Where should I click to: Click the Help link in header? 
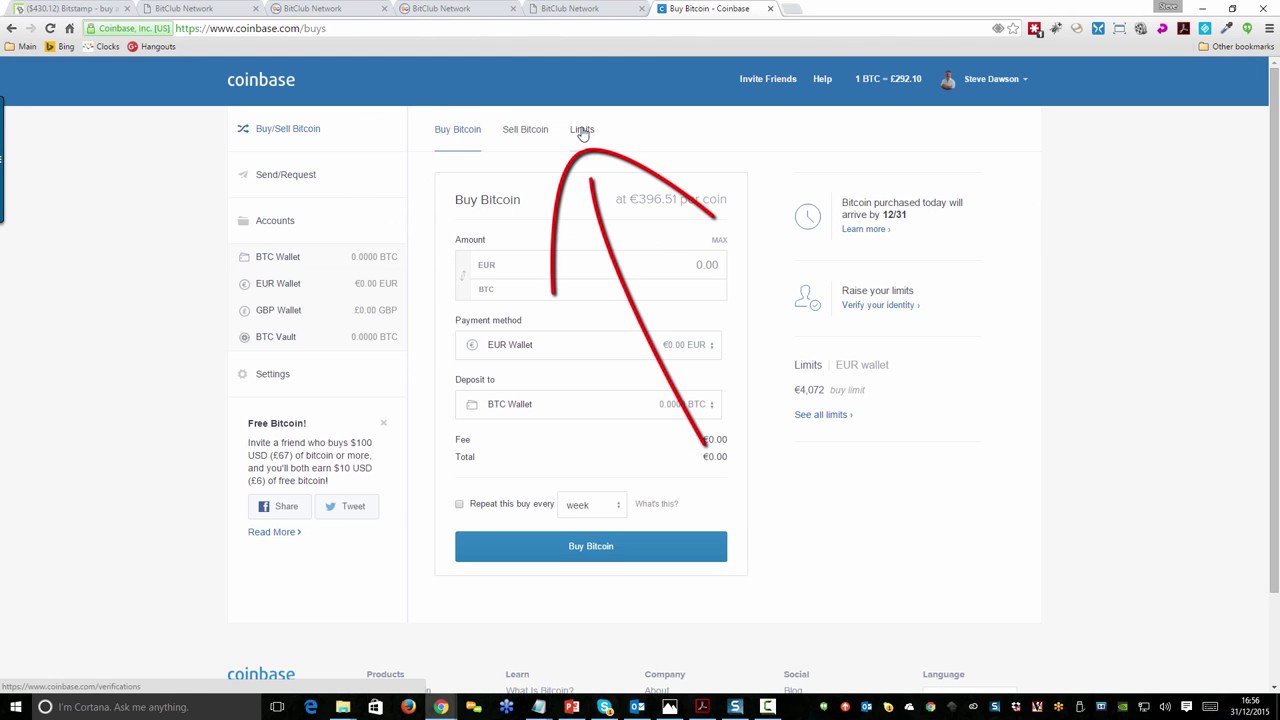click(x=822, y=79)
